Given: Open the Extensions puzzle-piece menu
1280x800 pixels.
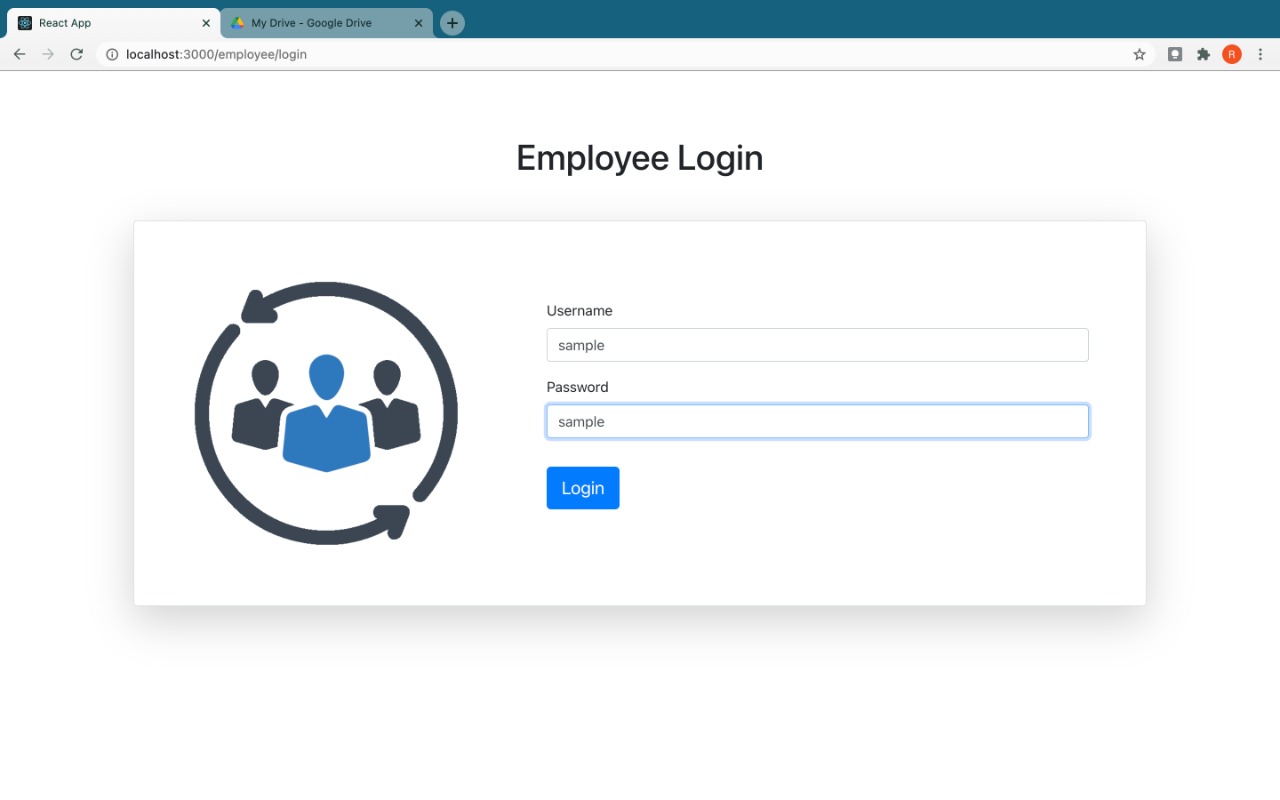Looking at the screenshot, I should pos(1203,54).
